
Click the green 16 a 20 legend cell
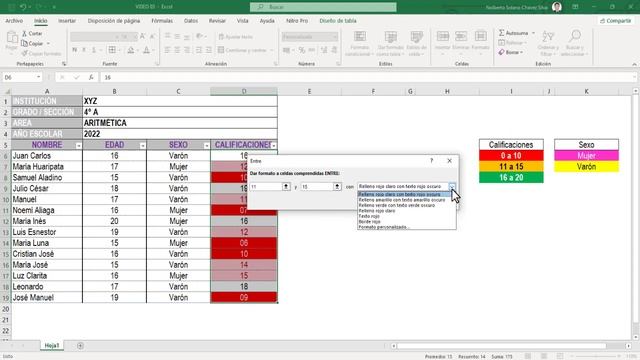click(x=511, y=178)
